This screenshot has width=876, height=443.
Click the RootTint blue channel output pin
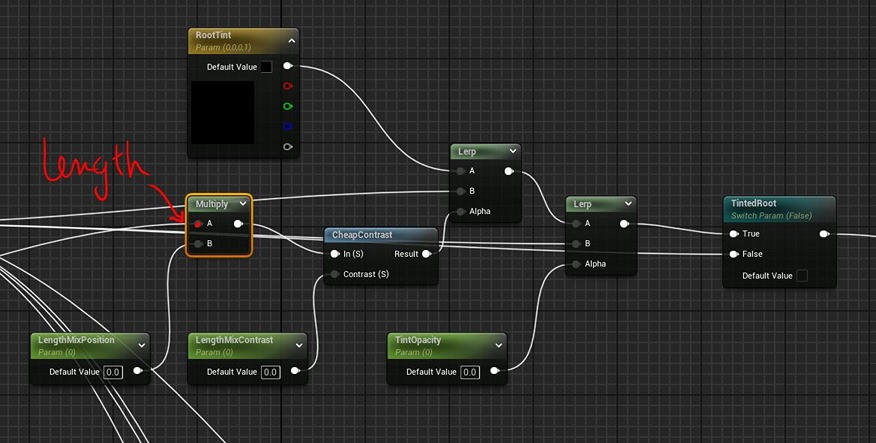click(288, 126)
